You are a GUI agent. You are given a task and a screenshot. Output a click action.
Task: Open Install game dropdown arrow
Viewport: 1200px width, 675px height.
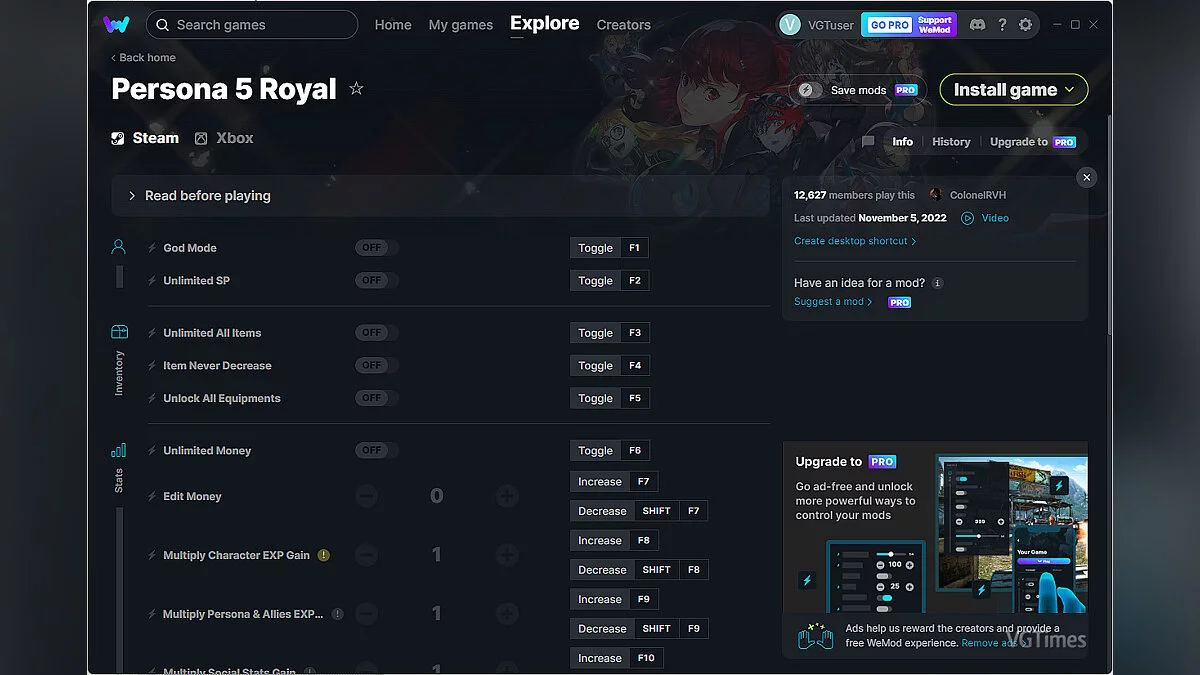[x=1069, y=90]
